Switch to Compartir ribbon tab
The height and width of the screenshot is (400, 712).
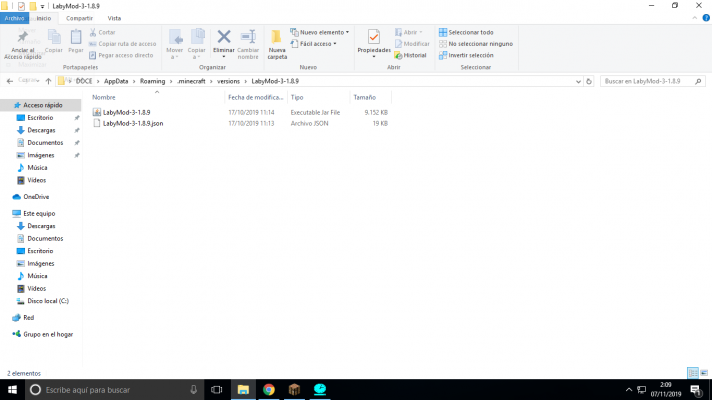click(x=79, y=18)
